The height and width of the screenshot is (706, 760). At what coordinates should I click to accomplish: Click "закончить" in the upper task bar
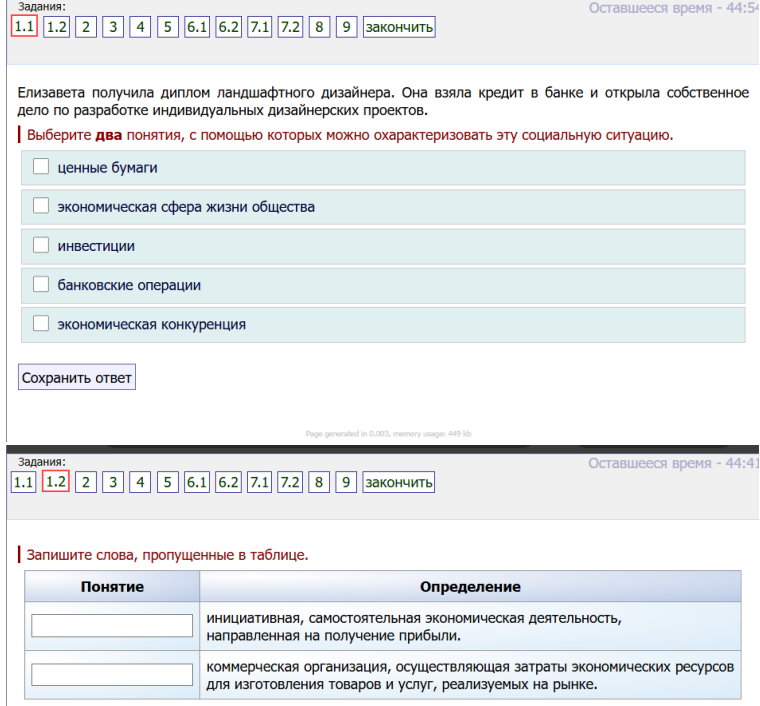point(399,27)
